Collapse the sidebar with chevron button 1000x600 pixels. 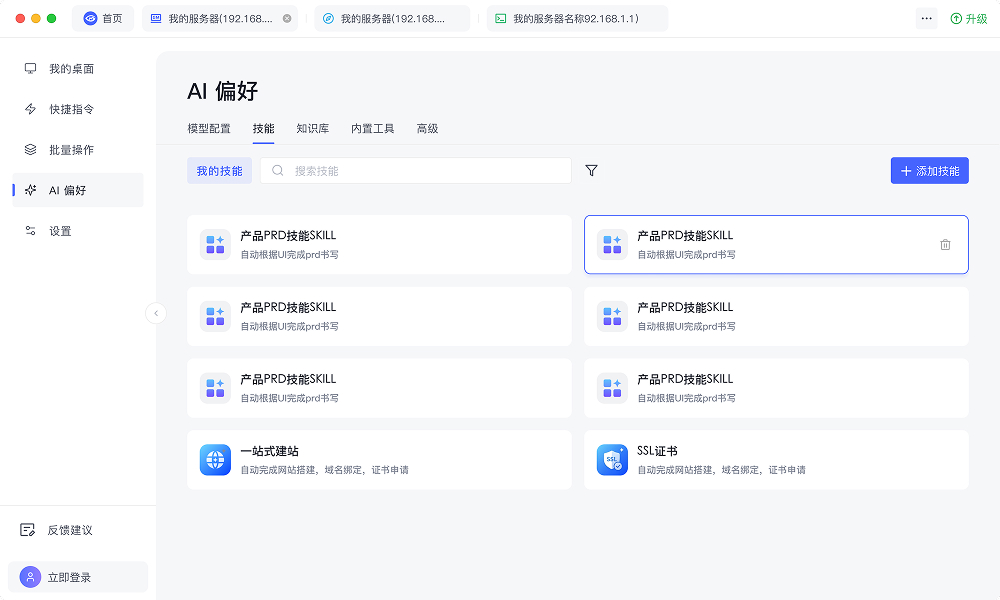[156, 313]
